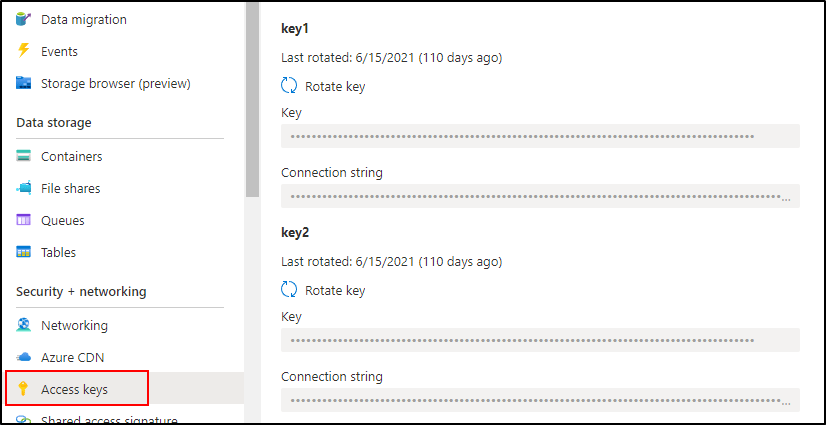Open the Events menu label
The image size is (826, 425).
click(x=59, y=51)
